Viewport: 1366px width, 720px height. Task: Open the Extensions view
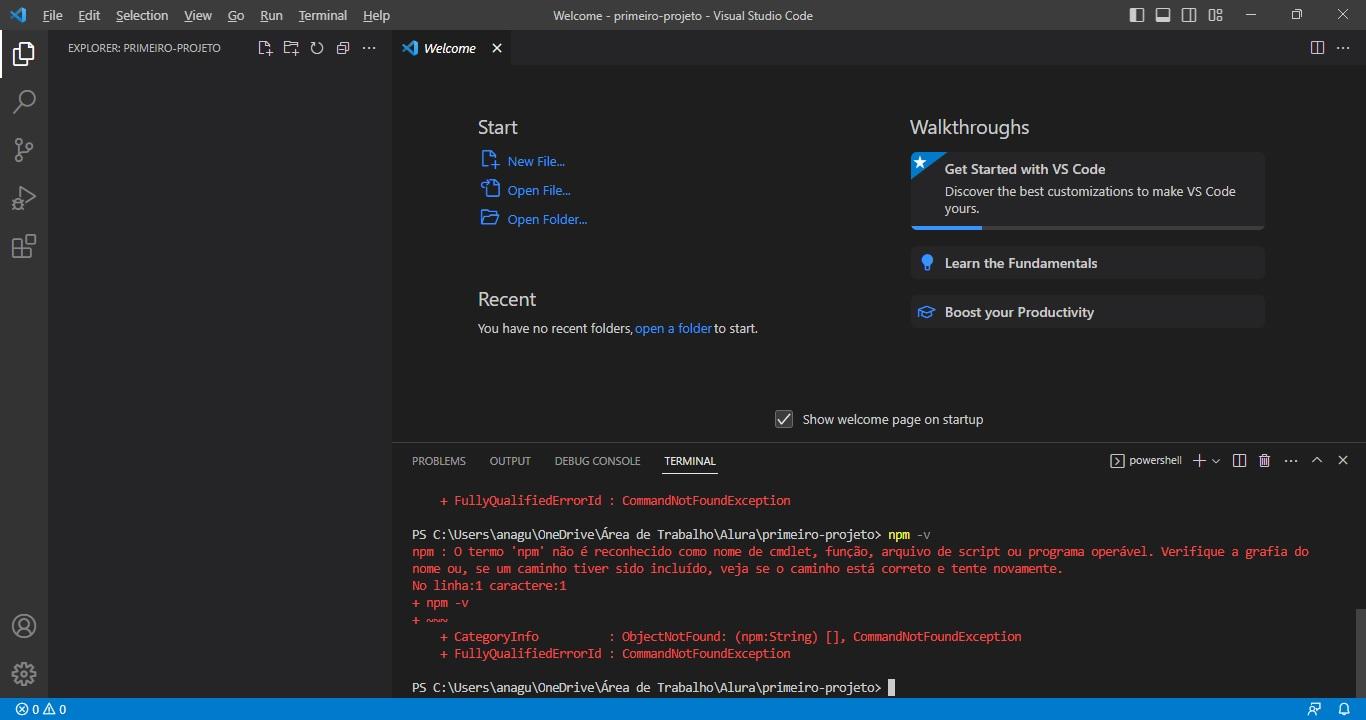[24, 246]
